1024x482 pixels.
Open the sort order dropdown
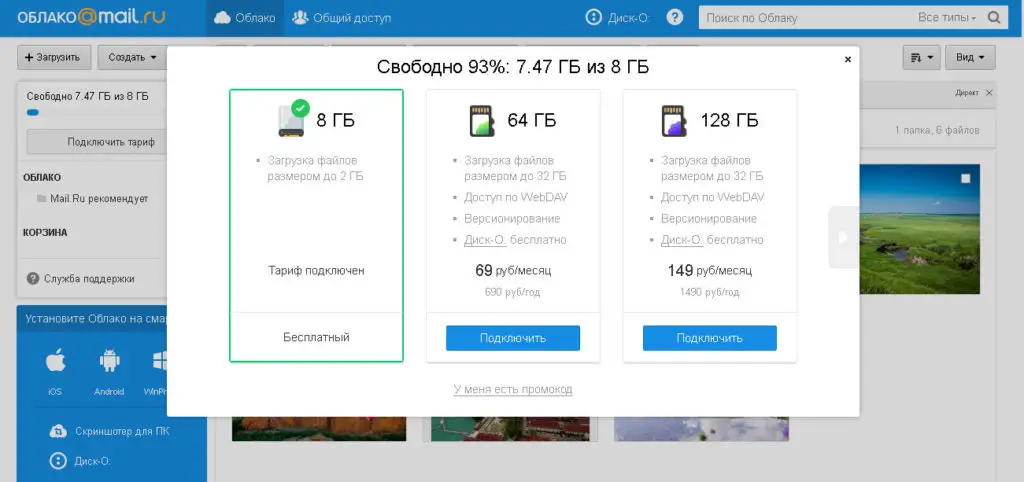point(923,57)
